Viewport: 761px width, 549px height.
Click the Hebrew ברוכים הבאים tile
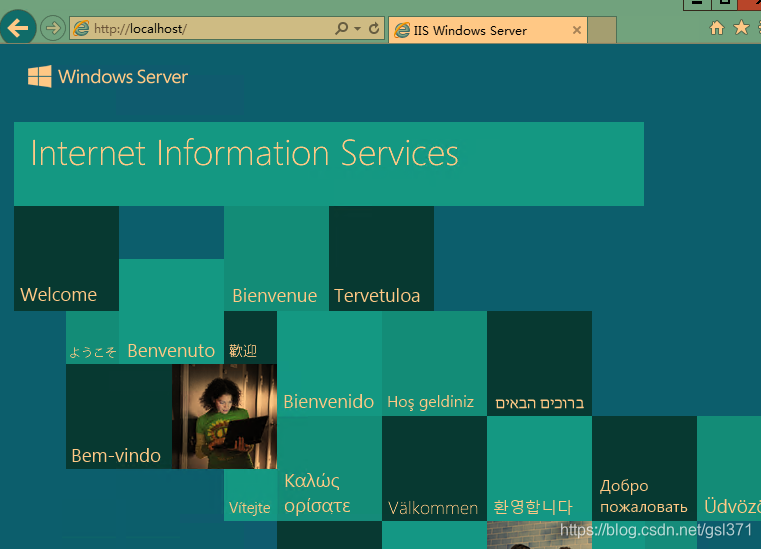[539, 364]
